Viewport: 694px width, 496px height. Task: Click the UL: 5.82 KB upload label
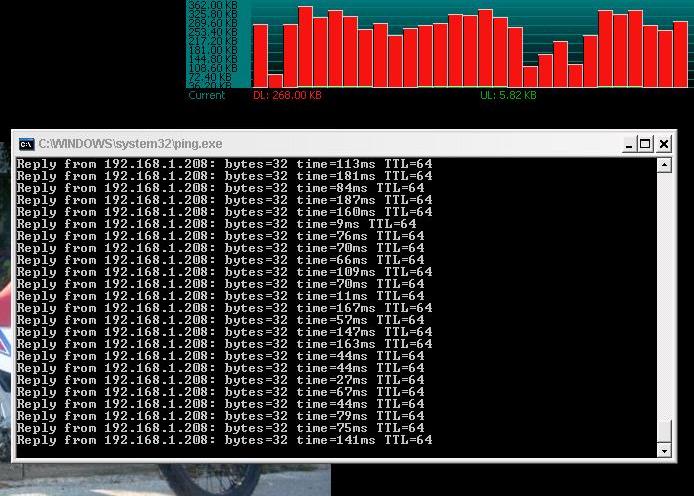click(x=508, y=96)
